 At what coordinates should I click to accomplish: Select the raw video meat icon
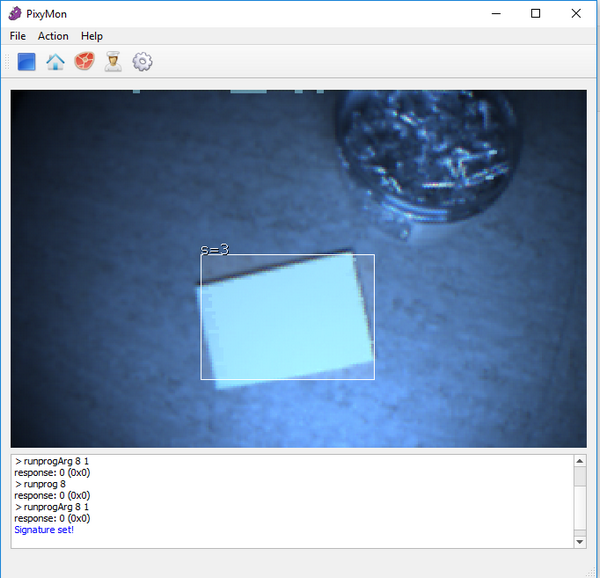point(84,61)
